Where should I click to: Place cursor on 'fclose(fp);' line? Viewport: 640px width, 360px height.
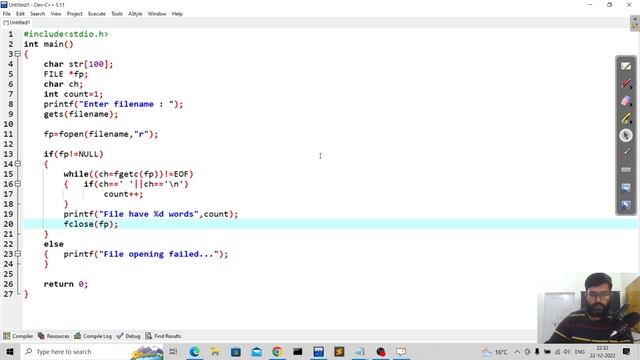pyautogui.click(x=91, y=224)
